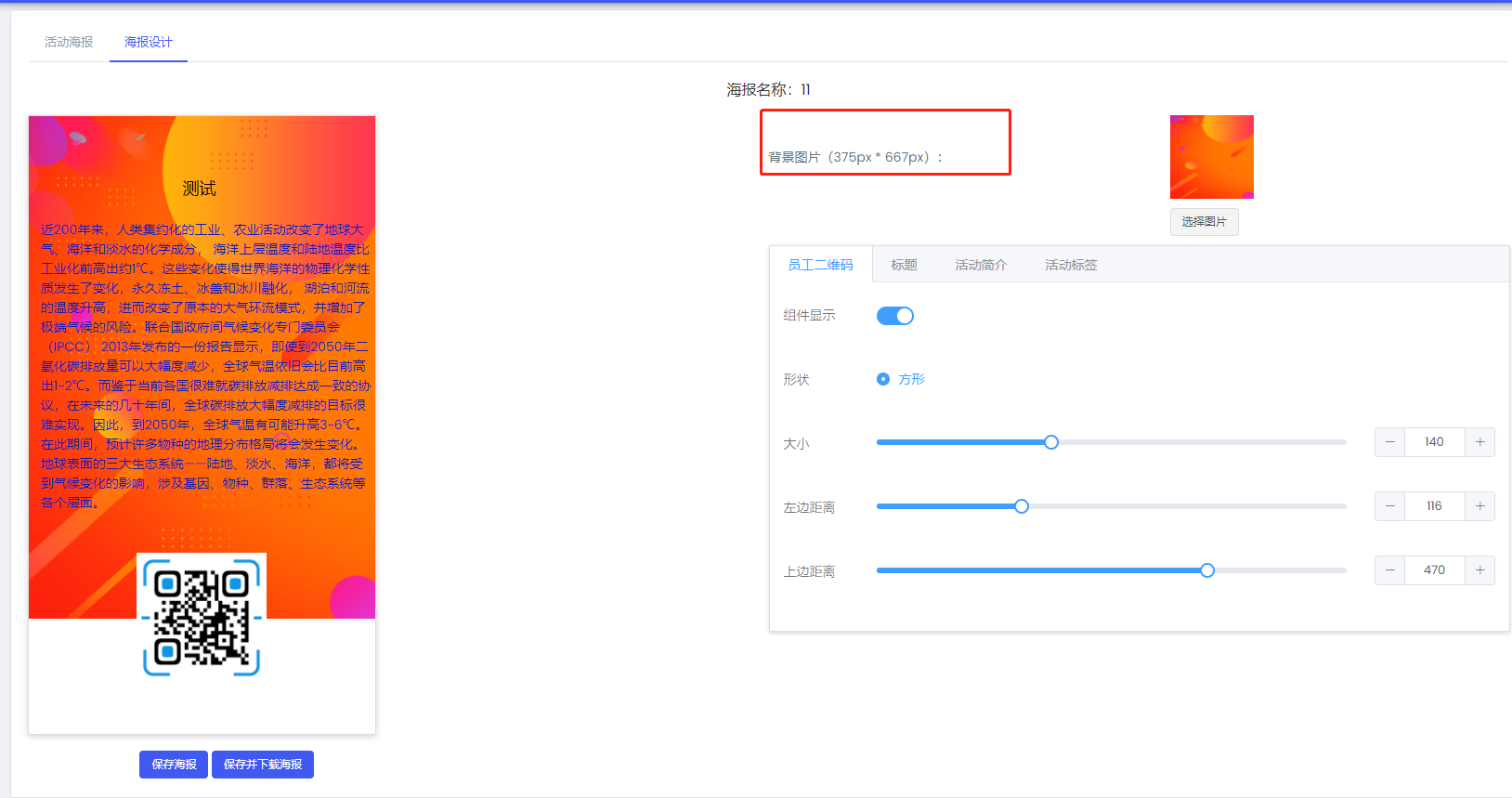Click plus on 左边距离 stepper
Viewport: 1512px width, 798px height.
click(1479, 506)
